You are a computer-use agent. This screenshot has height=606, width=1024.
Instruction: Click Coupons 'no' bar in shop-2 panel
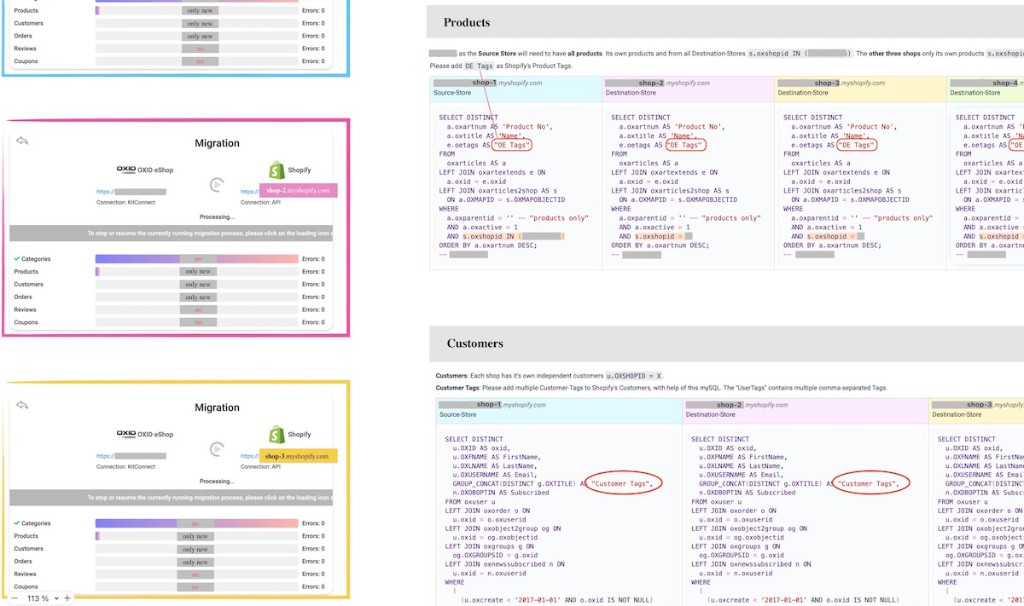pos(198,323)
